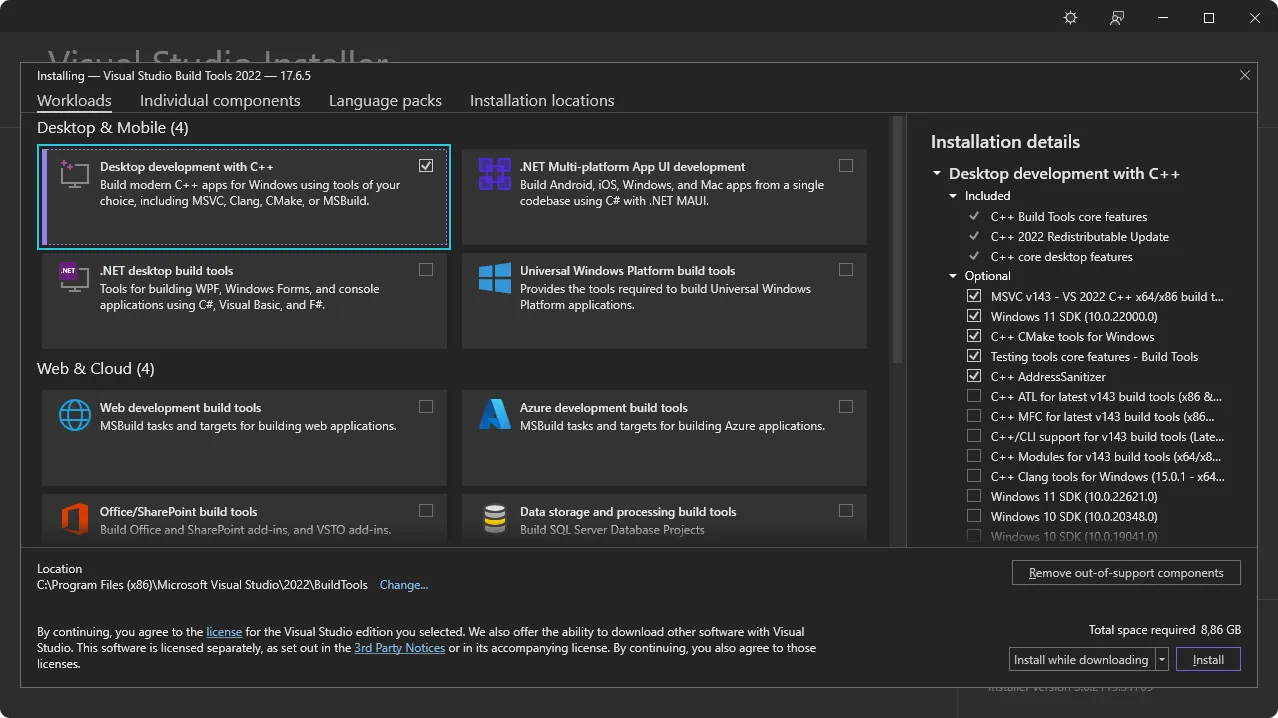Open the Install while downloading dropdown
Screen dimensions: 1278x718
(x=1162, y=659)
